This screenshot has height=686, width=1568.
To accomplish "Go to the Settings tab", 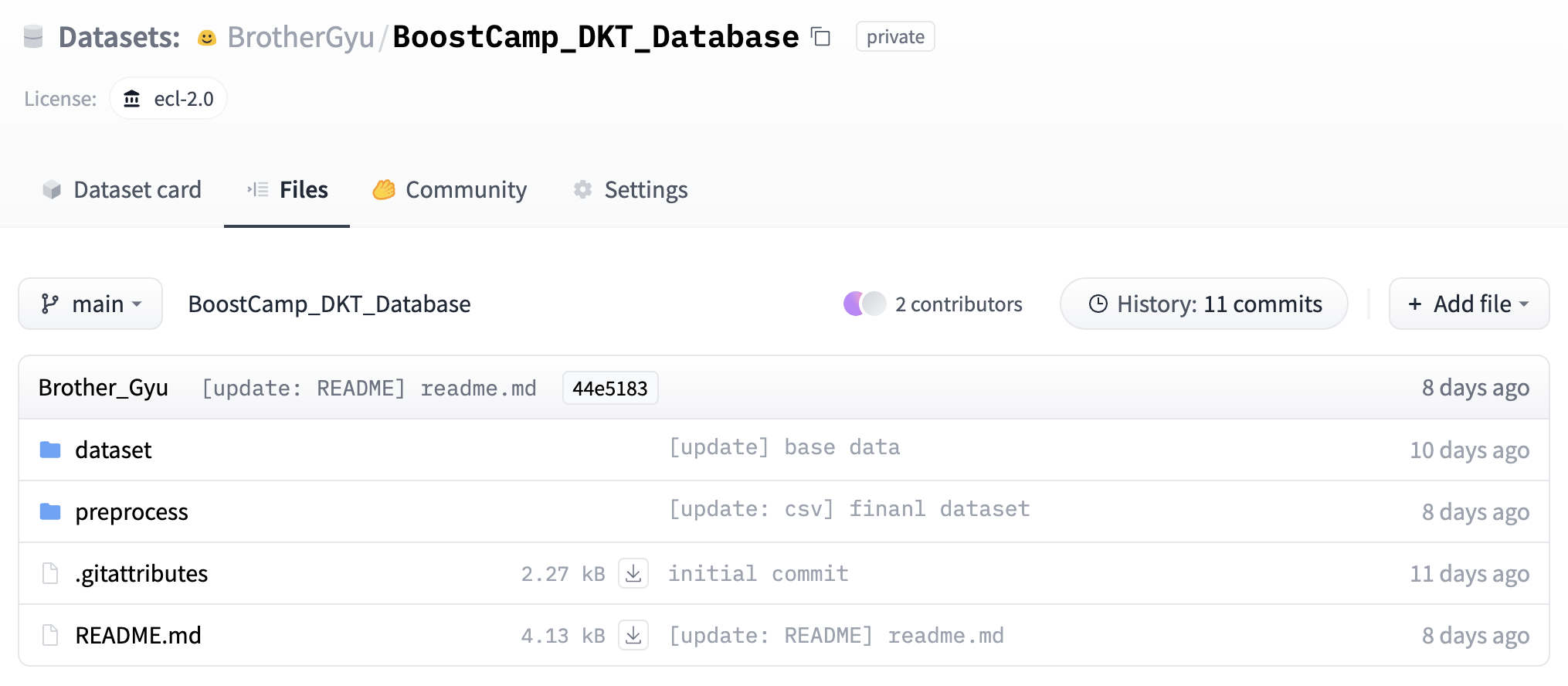I will click(630, 189).
